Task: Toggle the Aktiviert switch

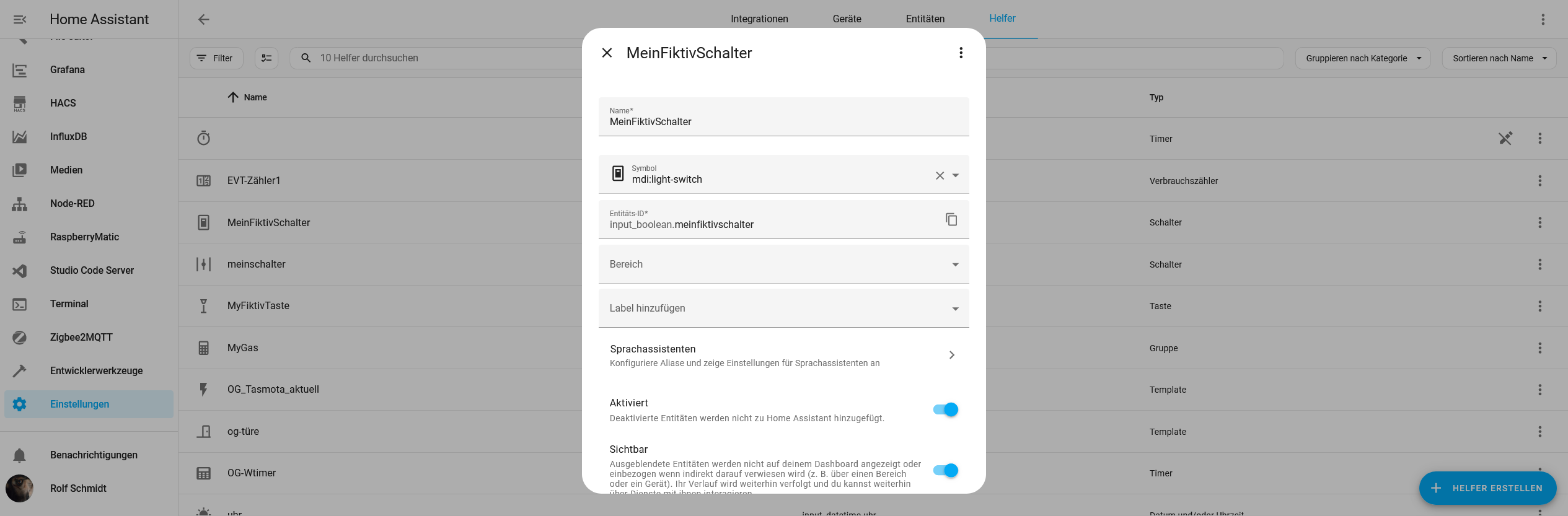Action: pos(945,409)
